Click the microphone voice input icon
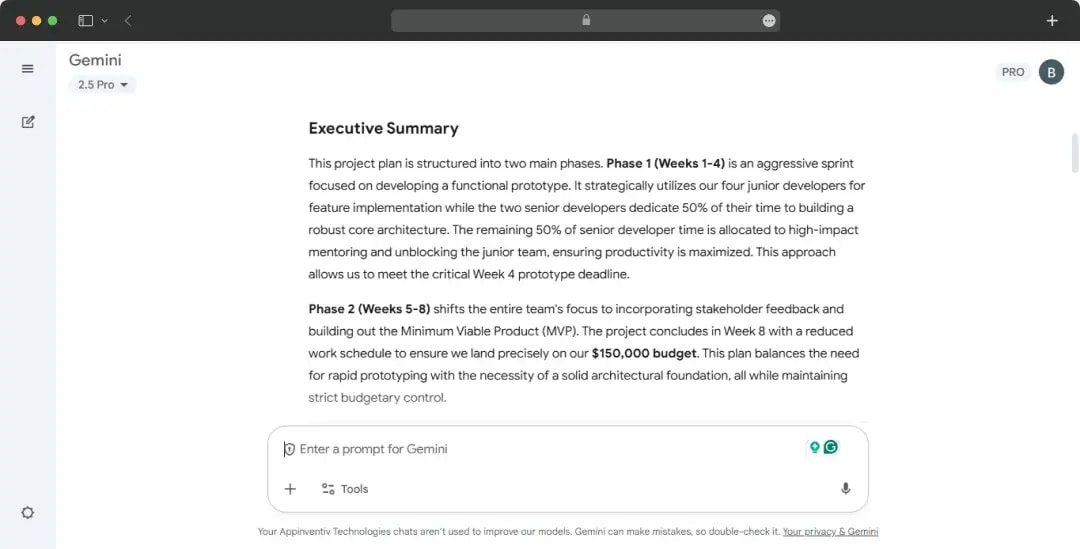Image resolution: width=1080 pixels, height=549 pixels. pyautogui.click(x=845, y=489)
